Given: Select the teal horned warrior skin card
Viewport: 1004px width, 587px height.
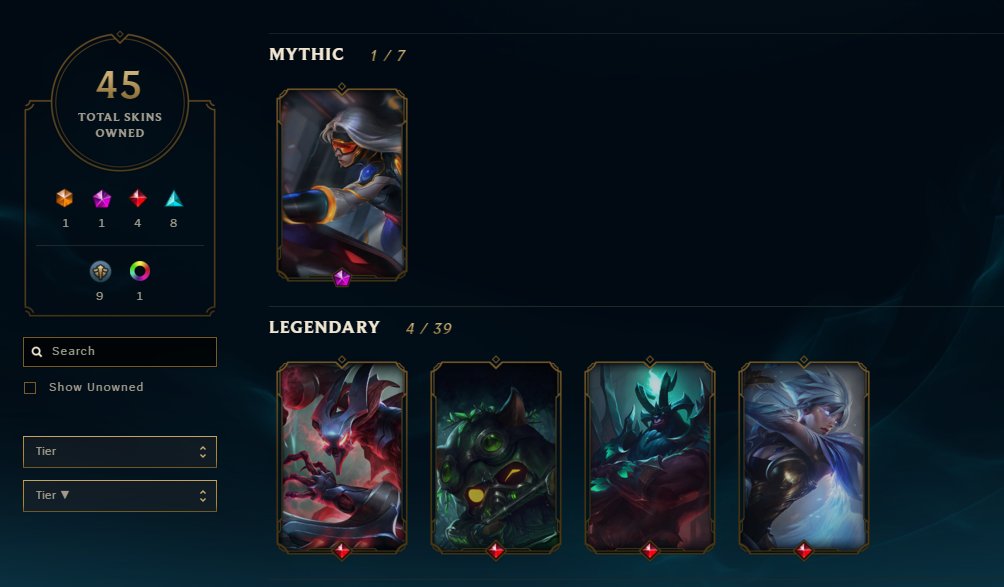Looking at the screenshot, I should coord(650,457).
